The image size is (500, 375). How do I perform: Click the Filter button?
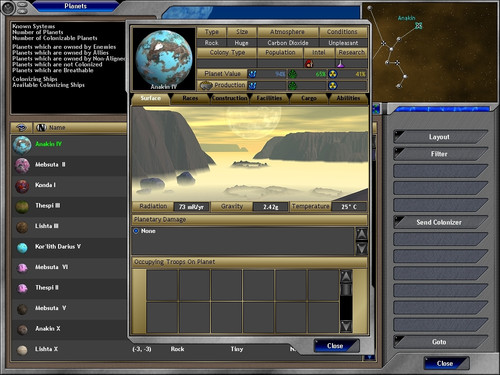click(439, 154)
